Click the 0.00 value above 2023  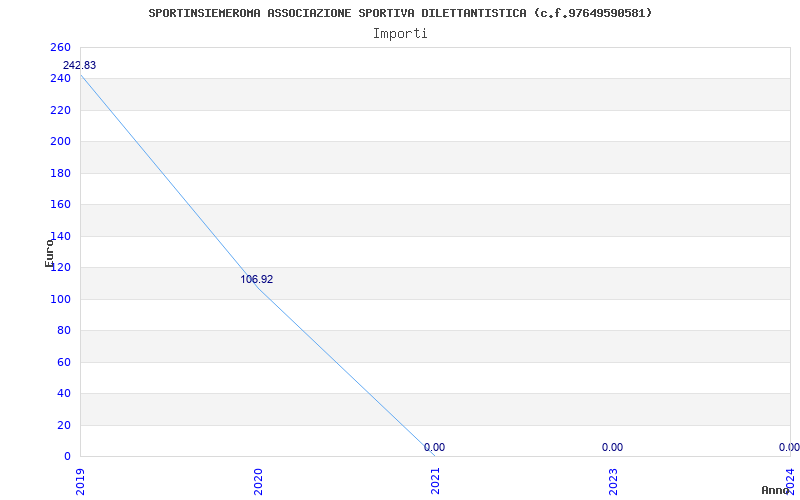tap(612, 447)
